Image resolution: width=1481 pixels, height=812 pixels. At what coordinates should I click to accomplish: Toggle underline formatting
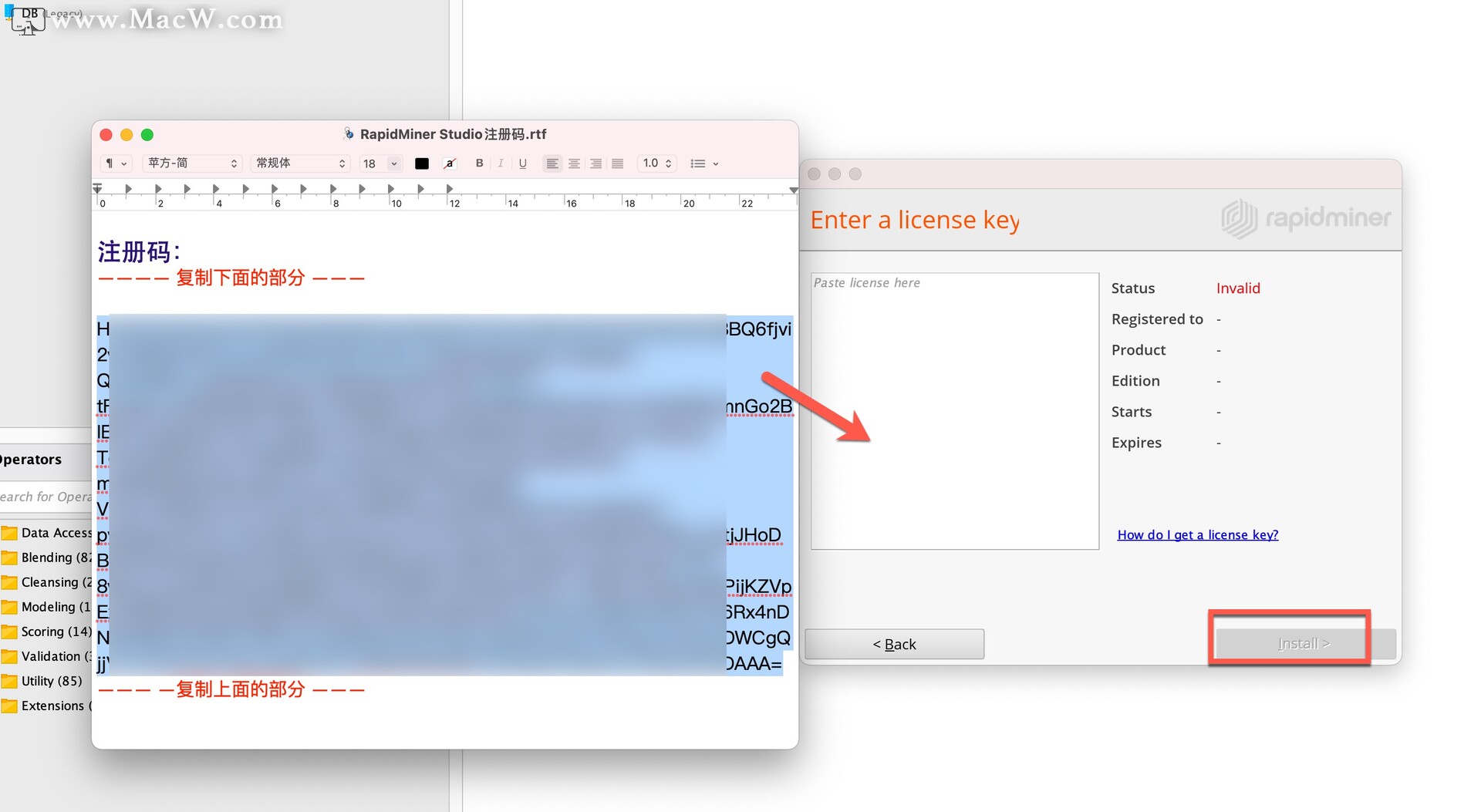[522, 163]
